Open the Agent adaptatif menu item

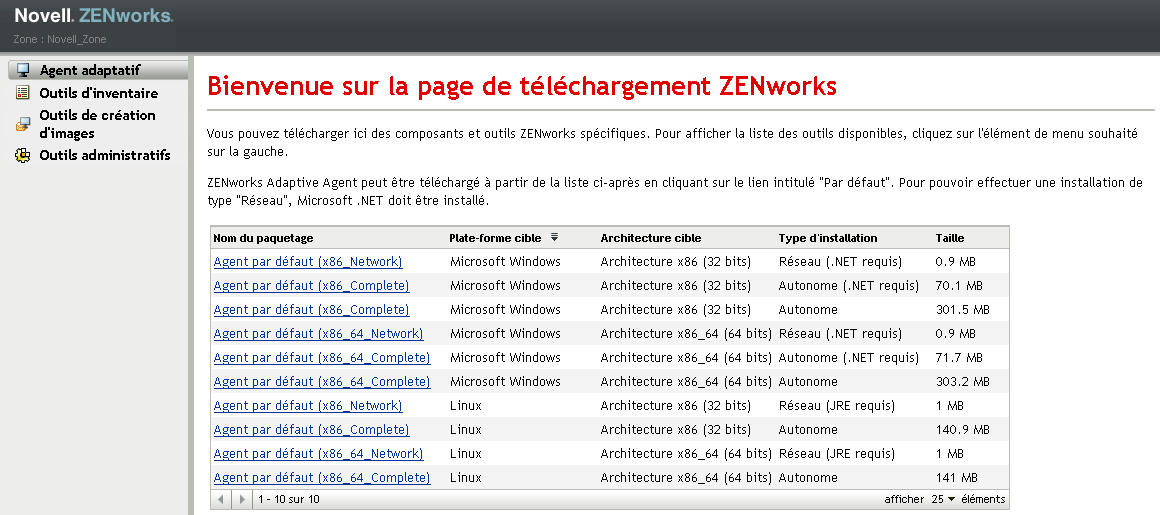click(x=90, y=70)
